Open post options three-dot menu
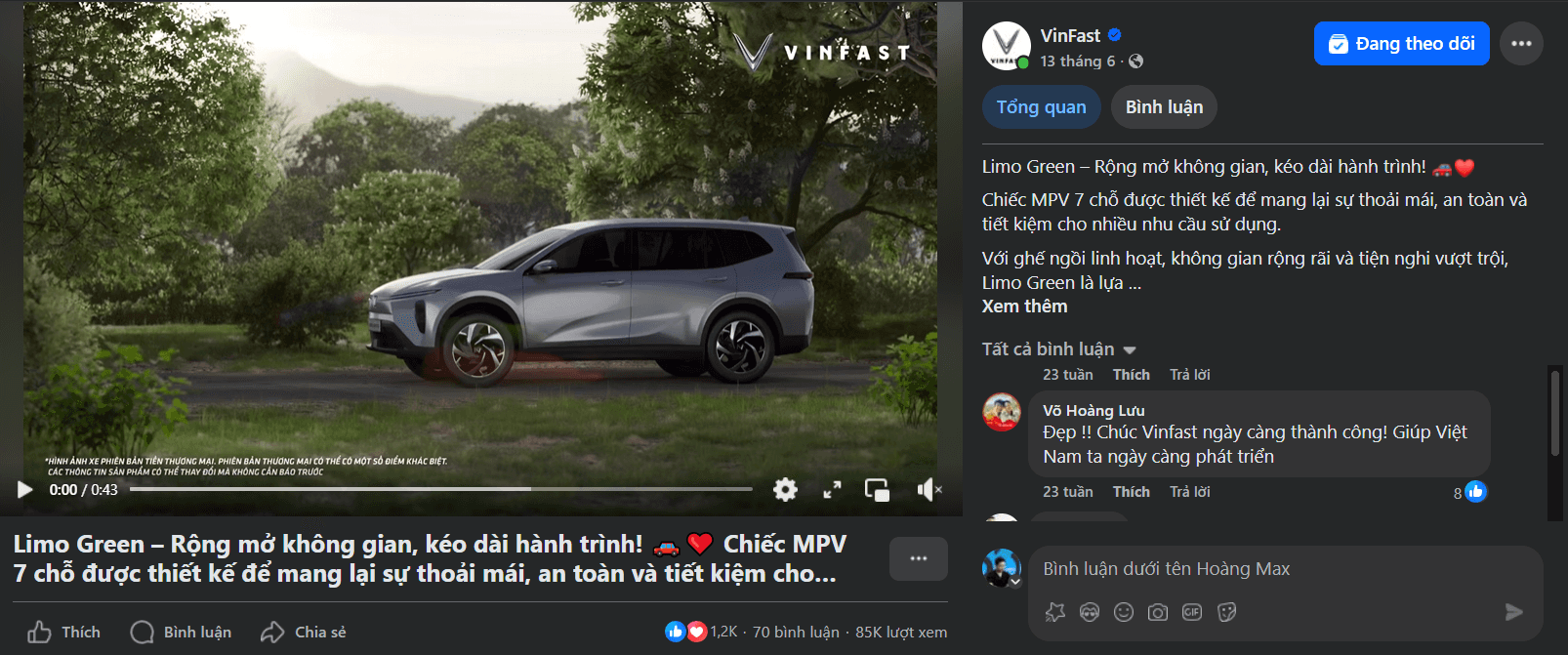The image size is (1568, 655). click(x=1521, y=44)
